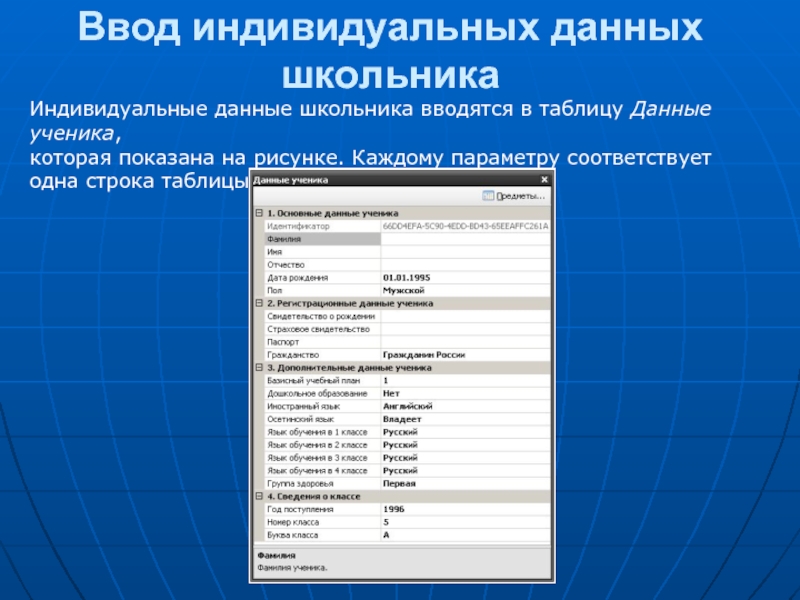Screen dimensions: 800x600
Task: Click the Мужской gender value
Action: click(x=404, y=290)
